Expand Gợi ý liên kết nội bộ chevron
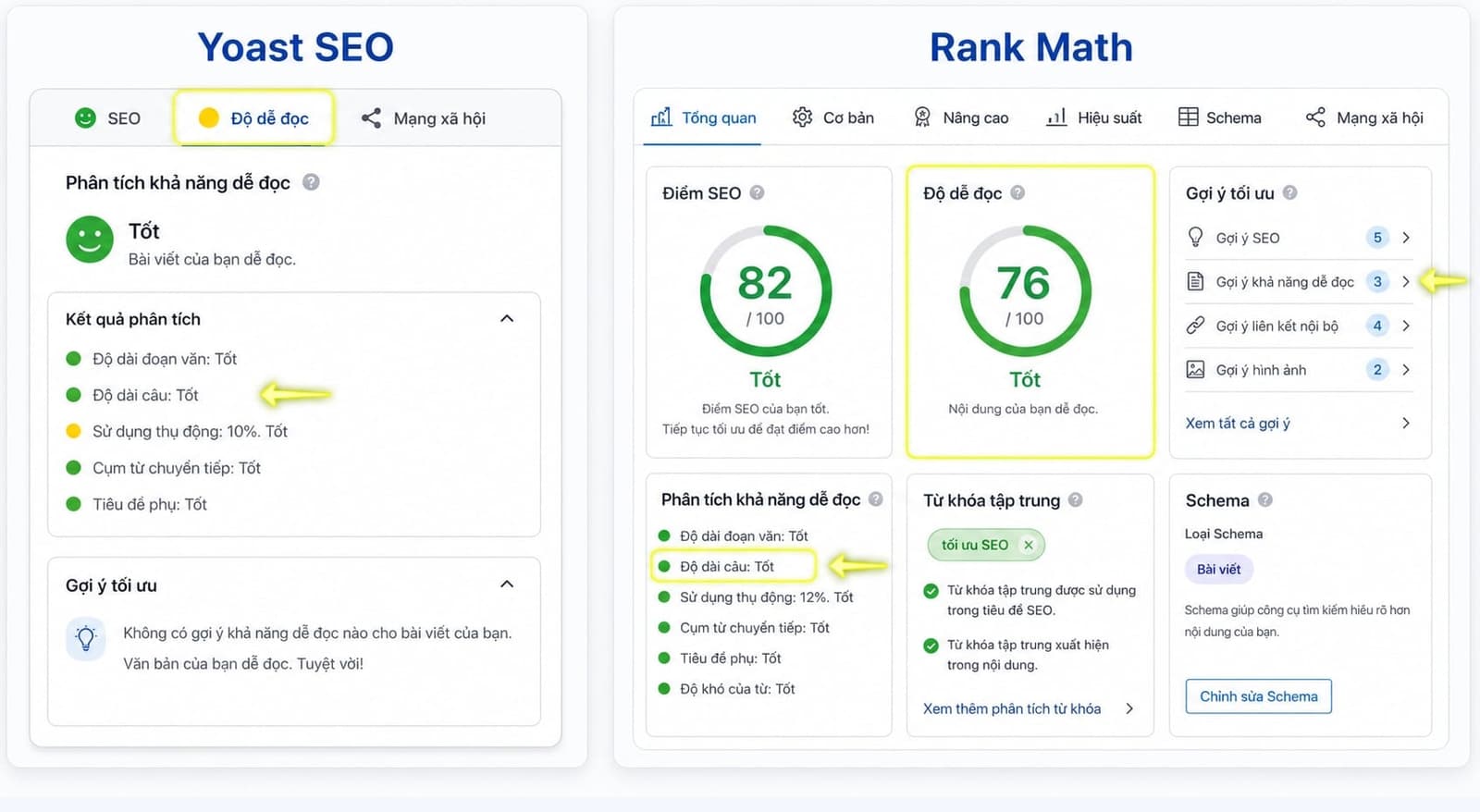1480x812 pixels. pyautogui.click(x=1406, y=326)
